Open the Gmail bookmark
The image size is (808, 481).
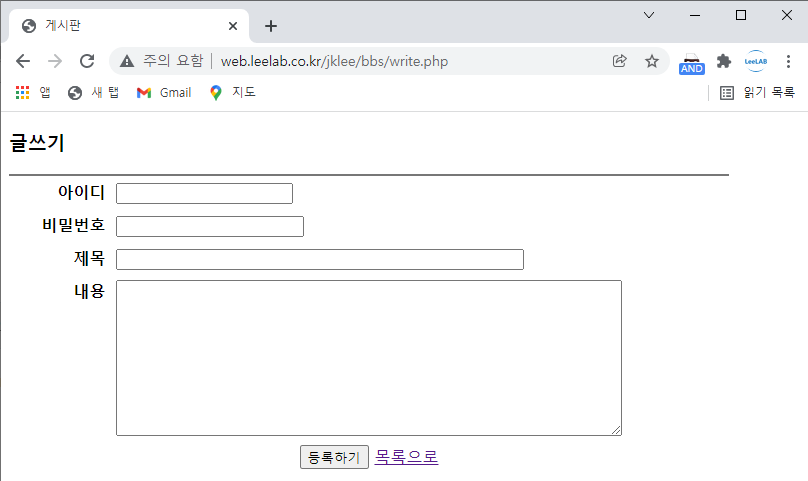(x=163, y=93)
